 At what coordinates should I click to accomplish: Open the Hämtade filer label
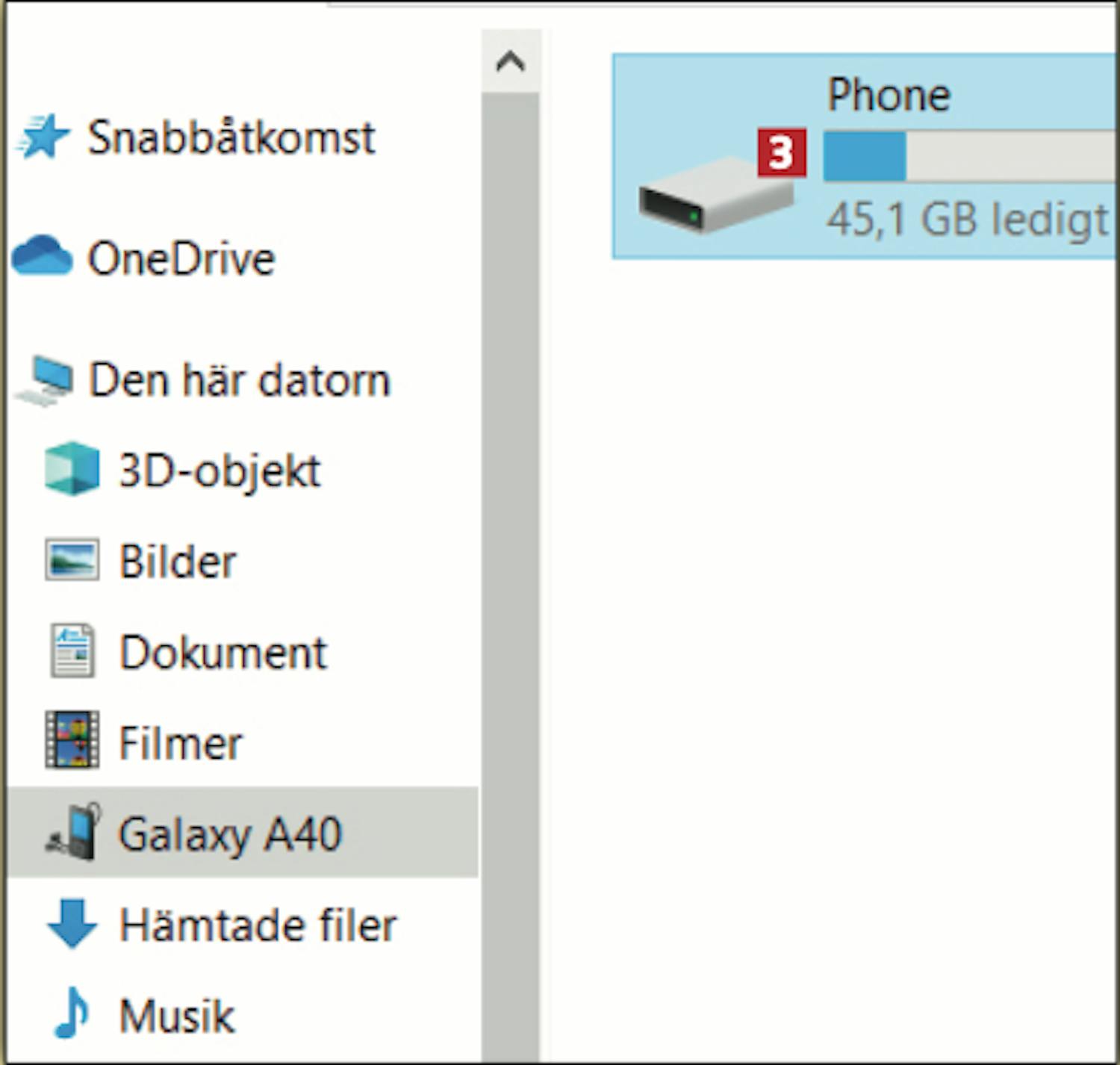coord(258,925)
